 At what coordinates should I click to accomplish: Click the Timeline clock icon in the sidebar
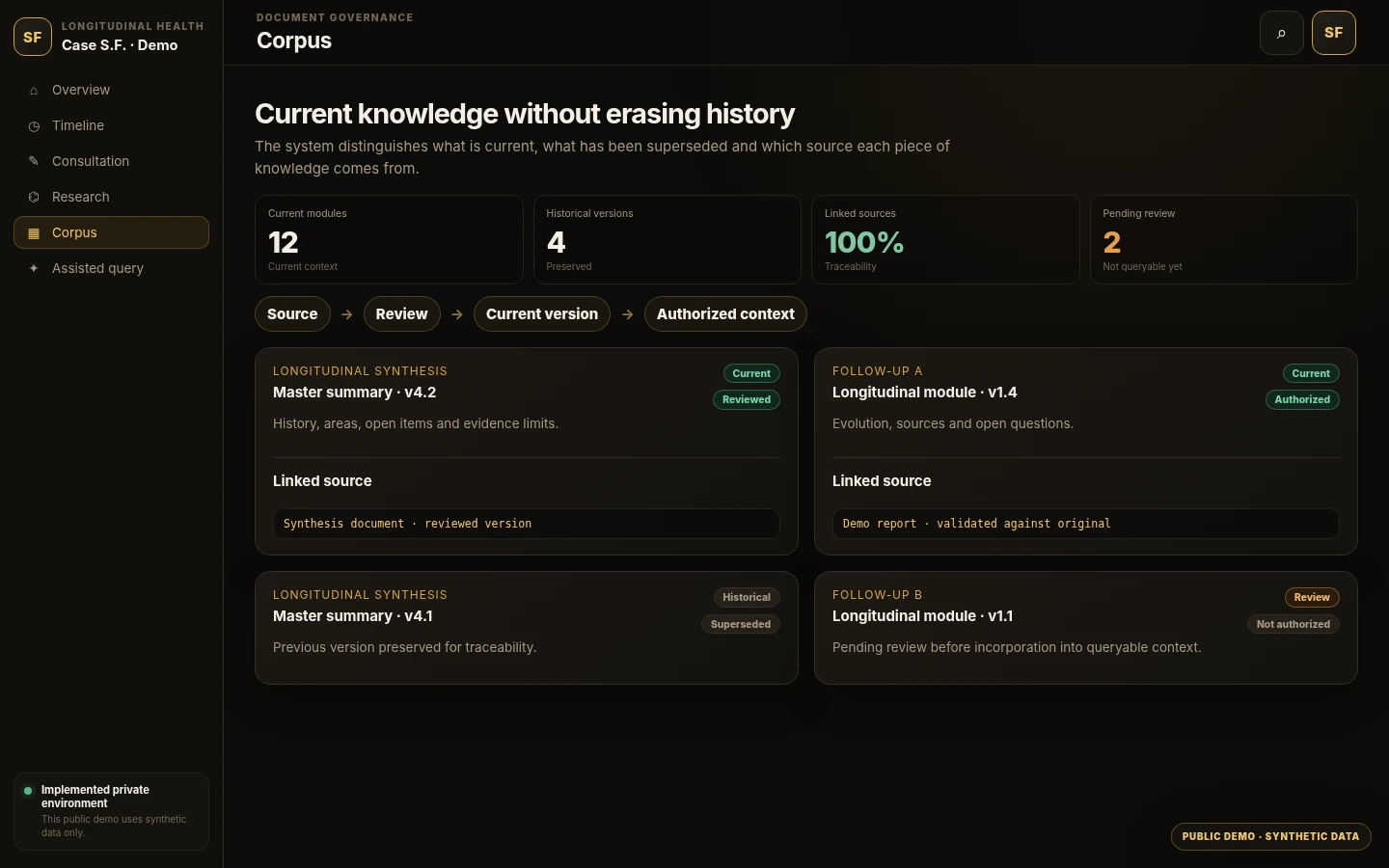[x=34, y=126]
